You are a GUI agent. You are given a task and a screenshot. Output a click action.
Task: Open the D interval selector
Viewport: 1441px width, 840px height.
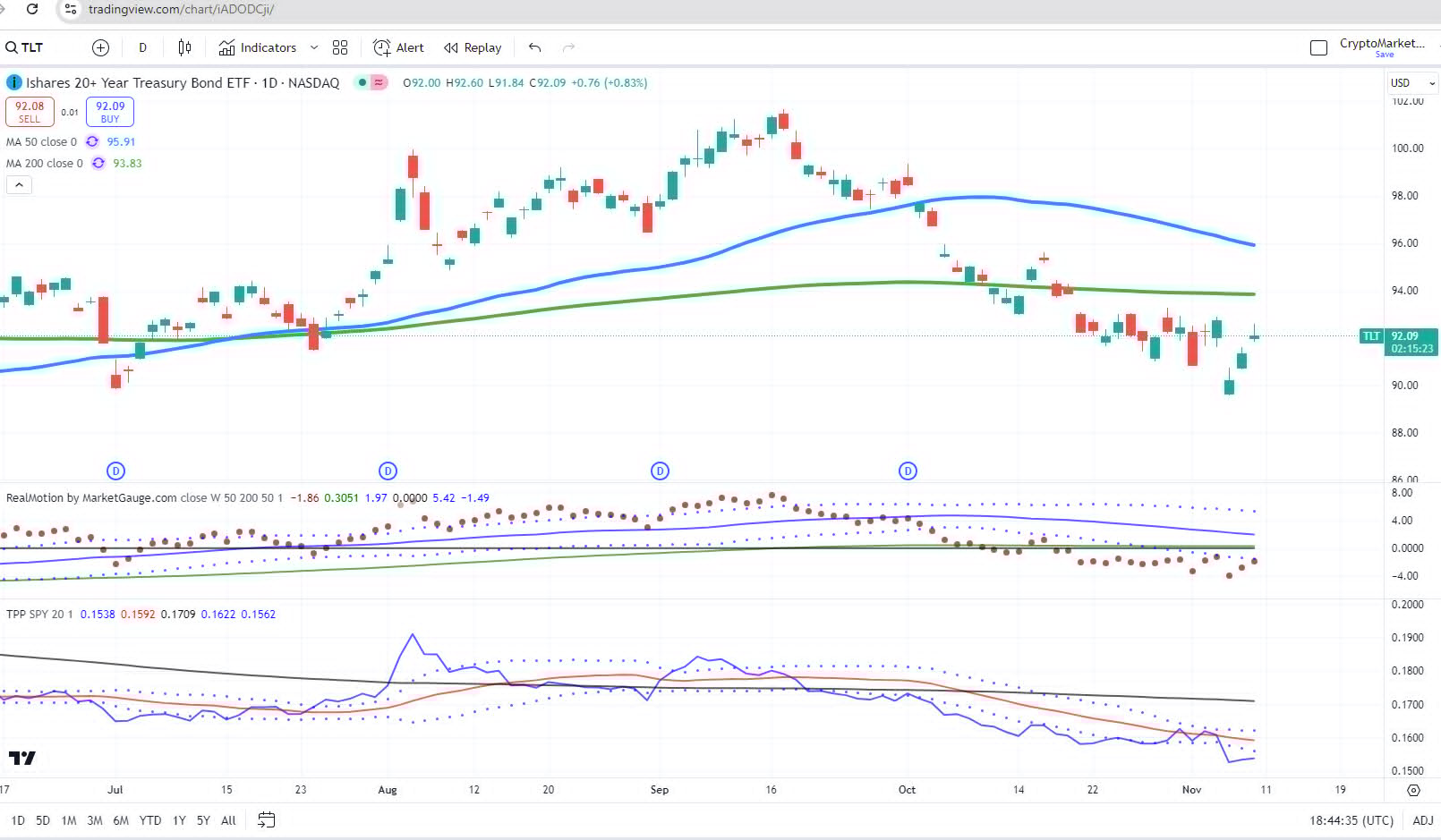[x=142, y=47]
